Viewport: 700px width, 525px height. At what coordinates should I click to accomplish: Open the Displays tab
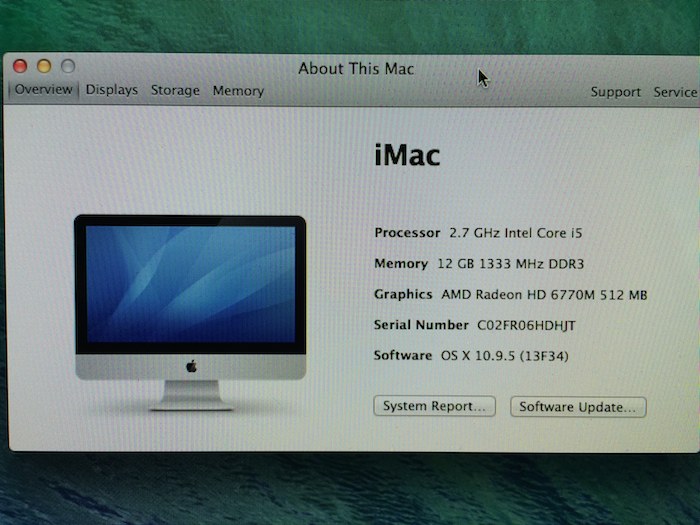(x=111, y=90)
